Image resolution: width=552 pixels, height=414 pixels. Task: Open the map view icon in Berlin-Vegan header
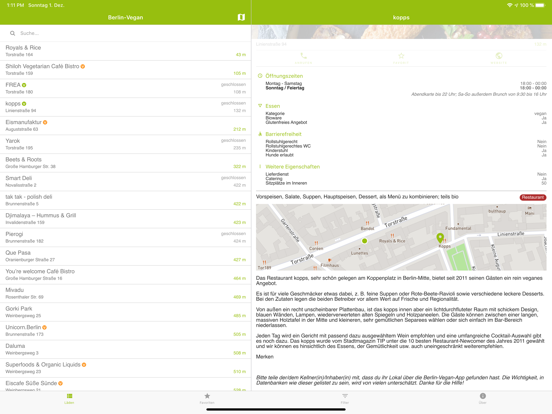coord(241,17)
